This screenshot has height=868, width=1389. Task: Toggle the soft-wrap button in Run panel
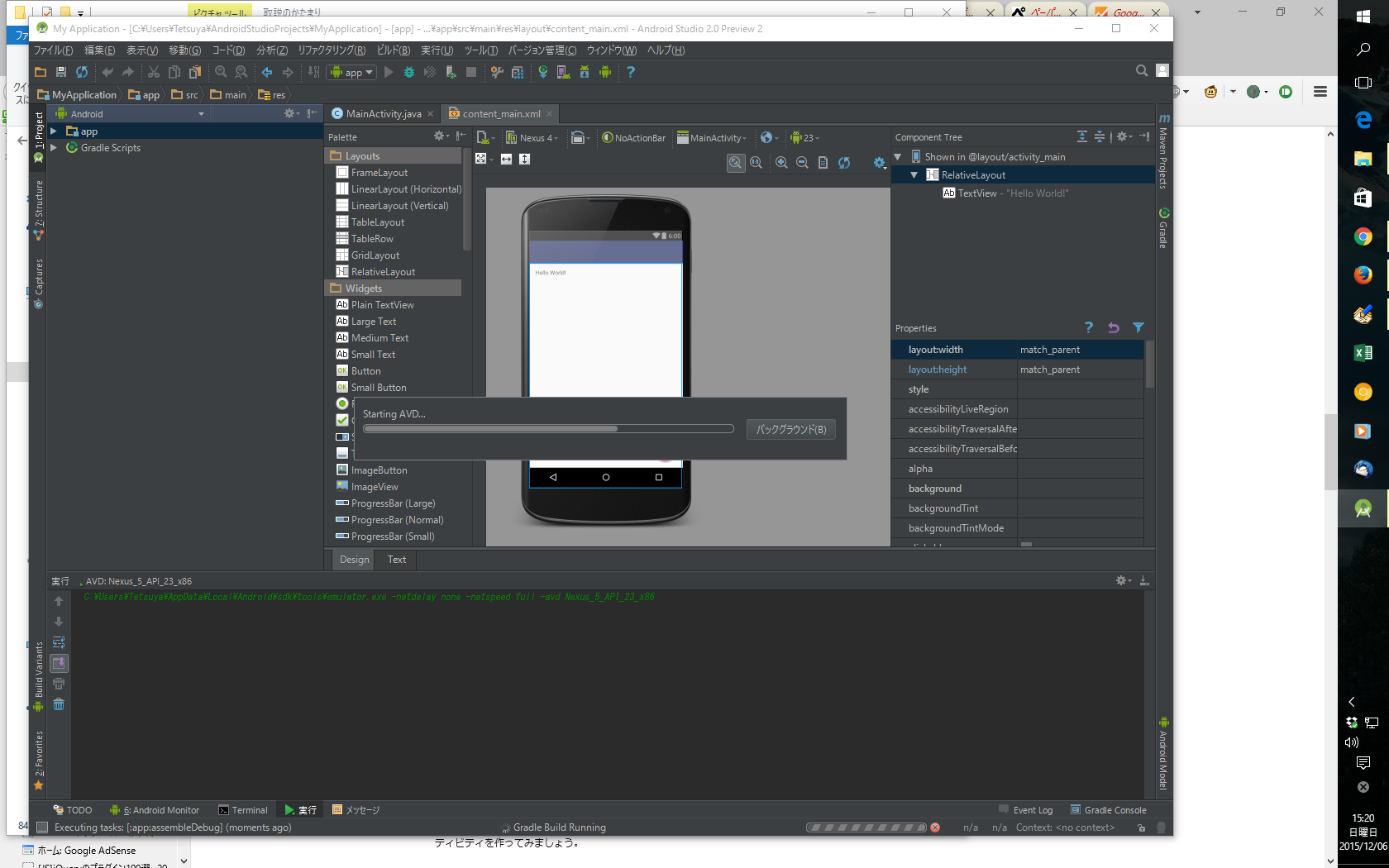tap(59, 643)
